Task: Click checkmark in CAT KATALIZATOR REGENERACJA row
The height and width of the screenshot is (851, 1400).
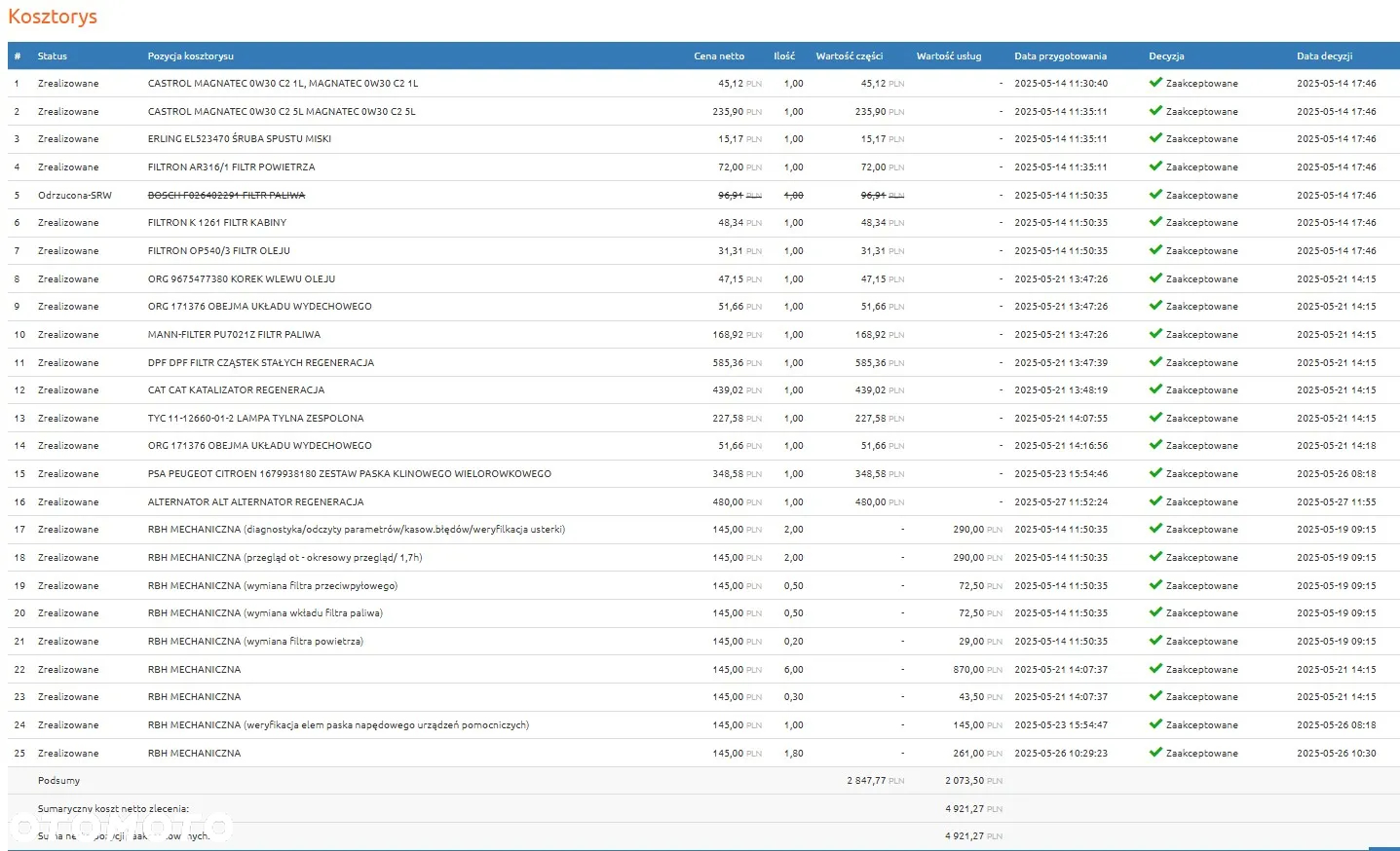Action: point(1155,389)
